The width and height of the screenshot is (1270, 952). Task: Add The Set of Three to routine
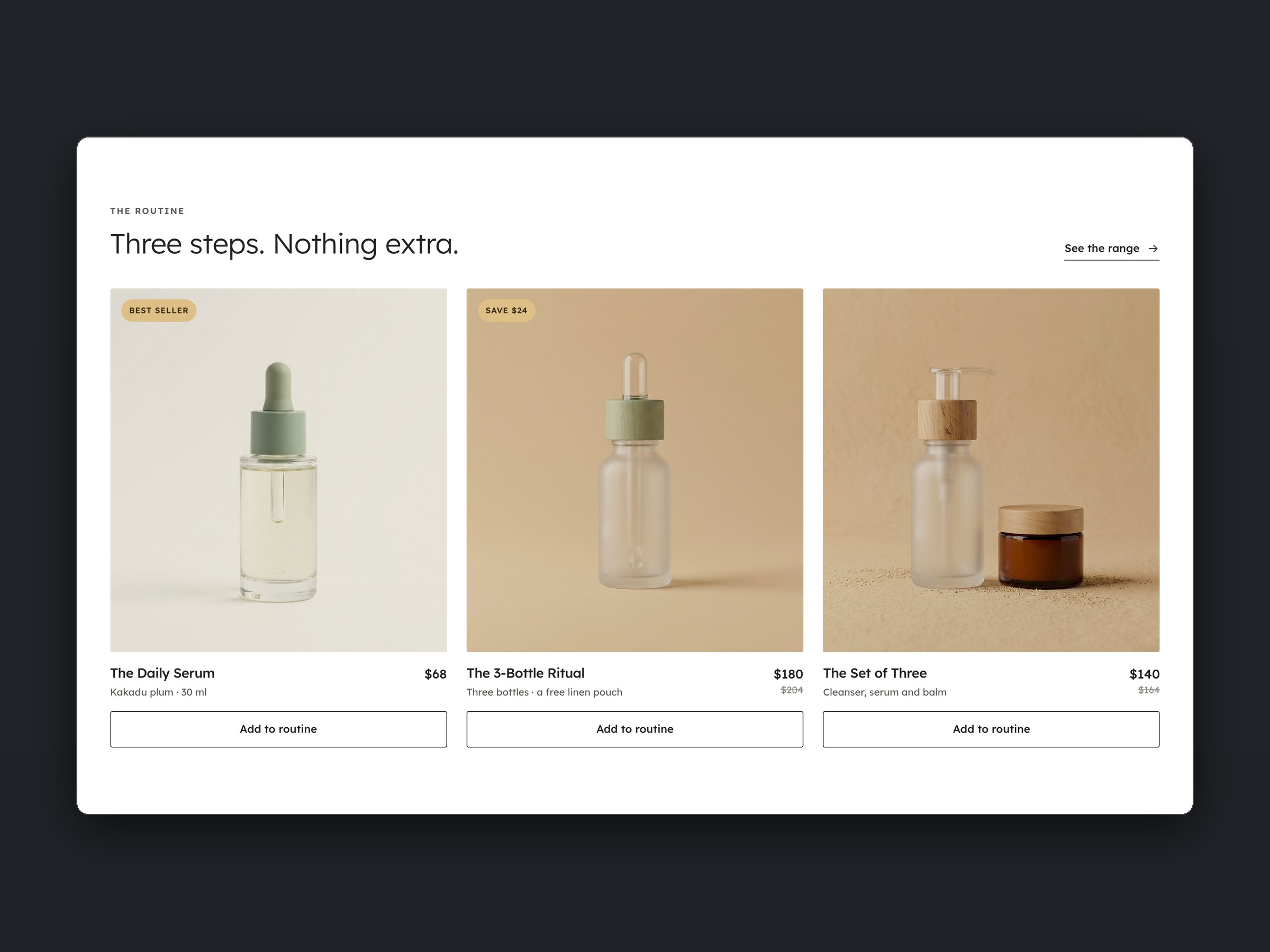pos(991,729)
